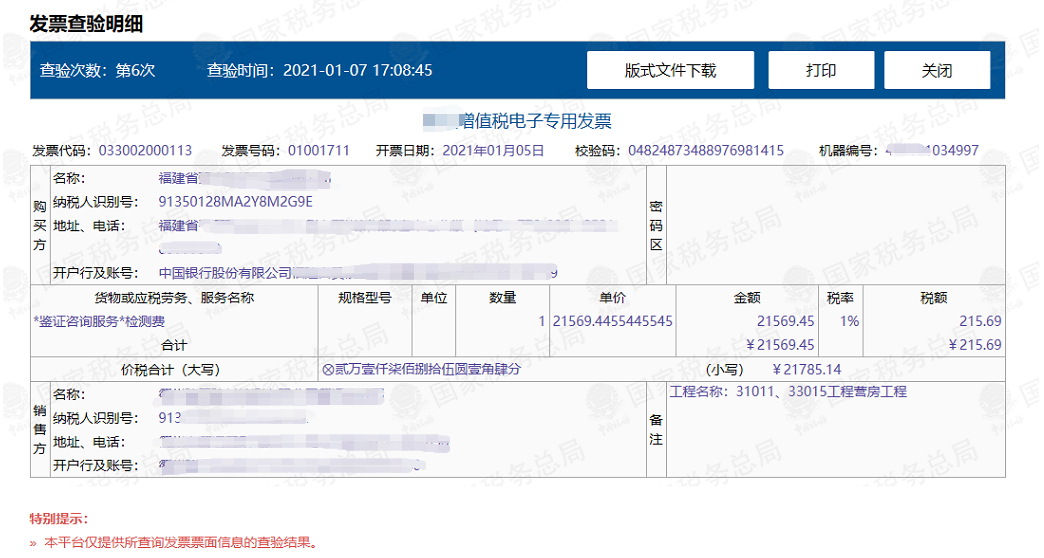Click the 发票查验明细 heading
The width and height of the screenshot is (1044, 558).
(x=86, y=24)
